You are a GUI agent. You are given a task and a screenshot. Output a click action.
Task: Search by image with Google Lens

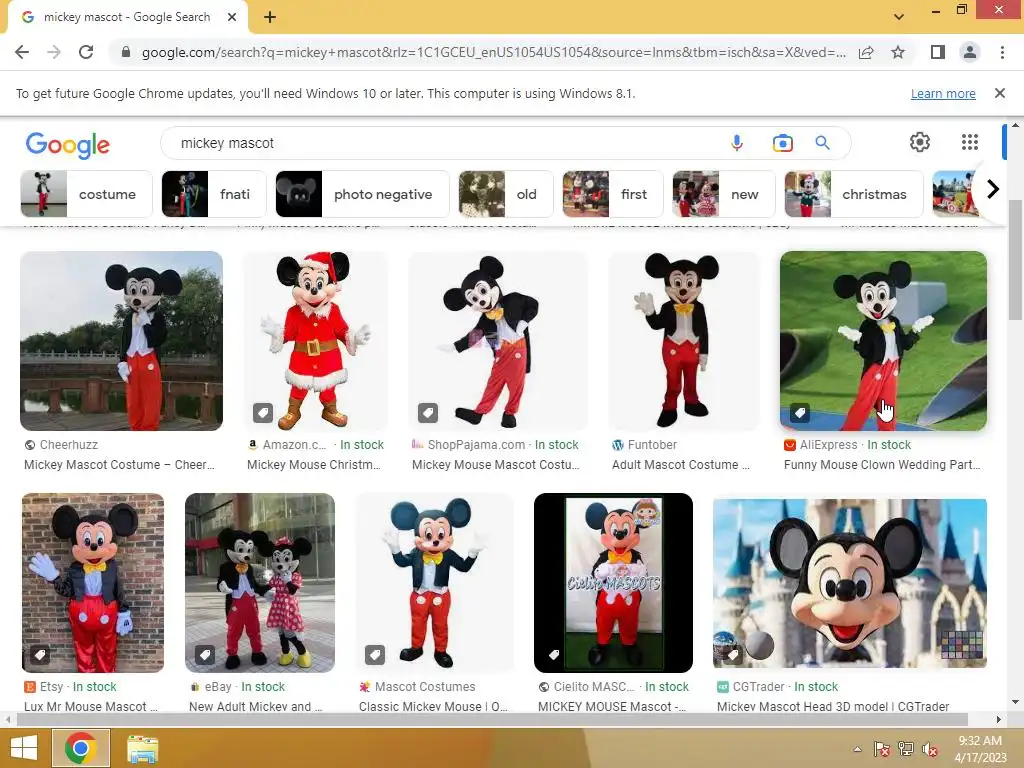point(782,143)
